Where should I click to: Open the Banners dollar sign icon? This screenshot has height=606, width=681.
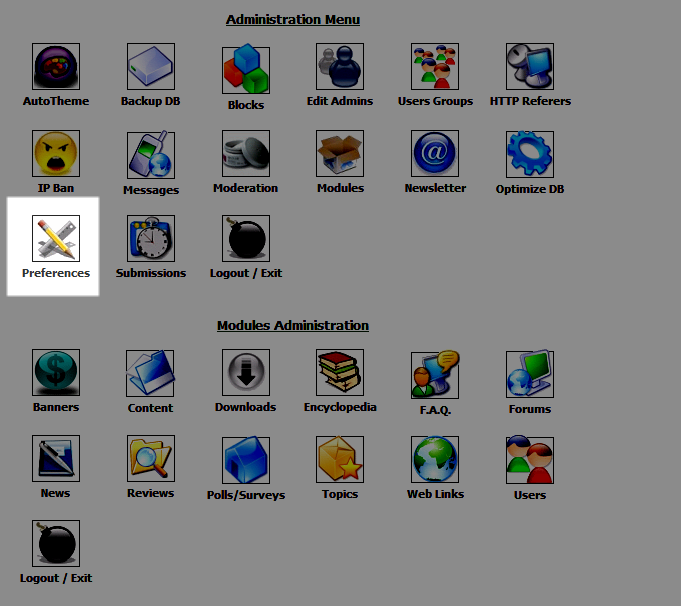click(x=56, y=372)
